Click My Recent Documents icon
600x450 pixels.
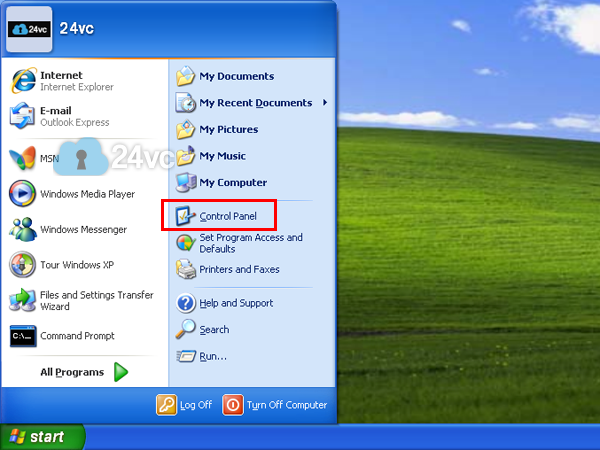pos(186,103)
